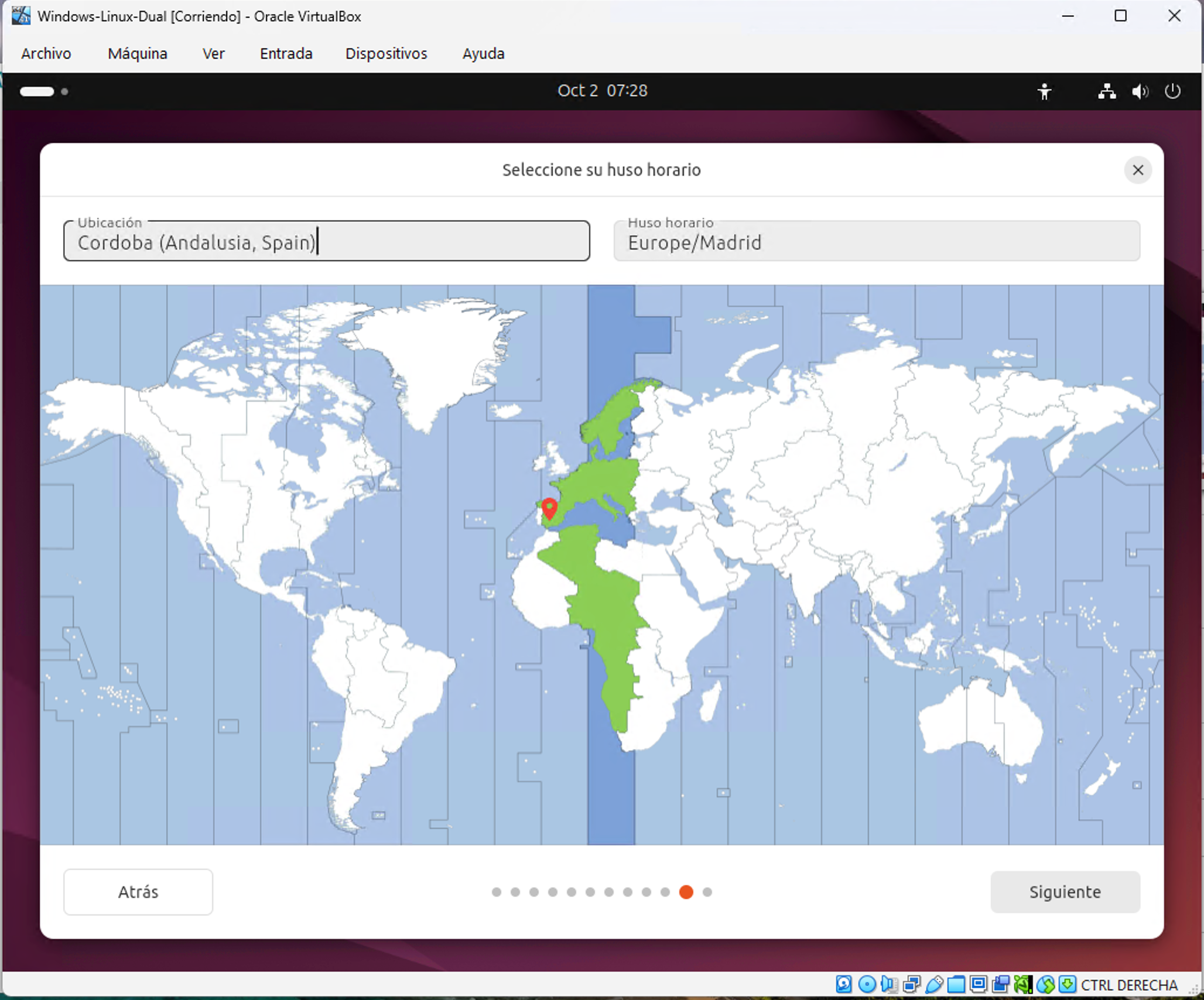Click the power icon in Ubuntu top bar
The image size is (1204, 1000).
point(1172,91)
